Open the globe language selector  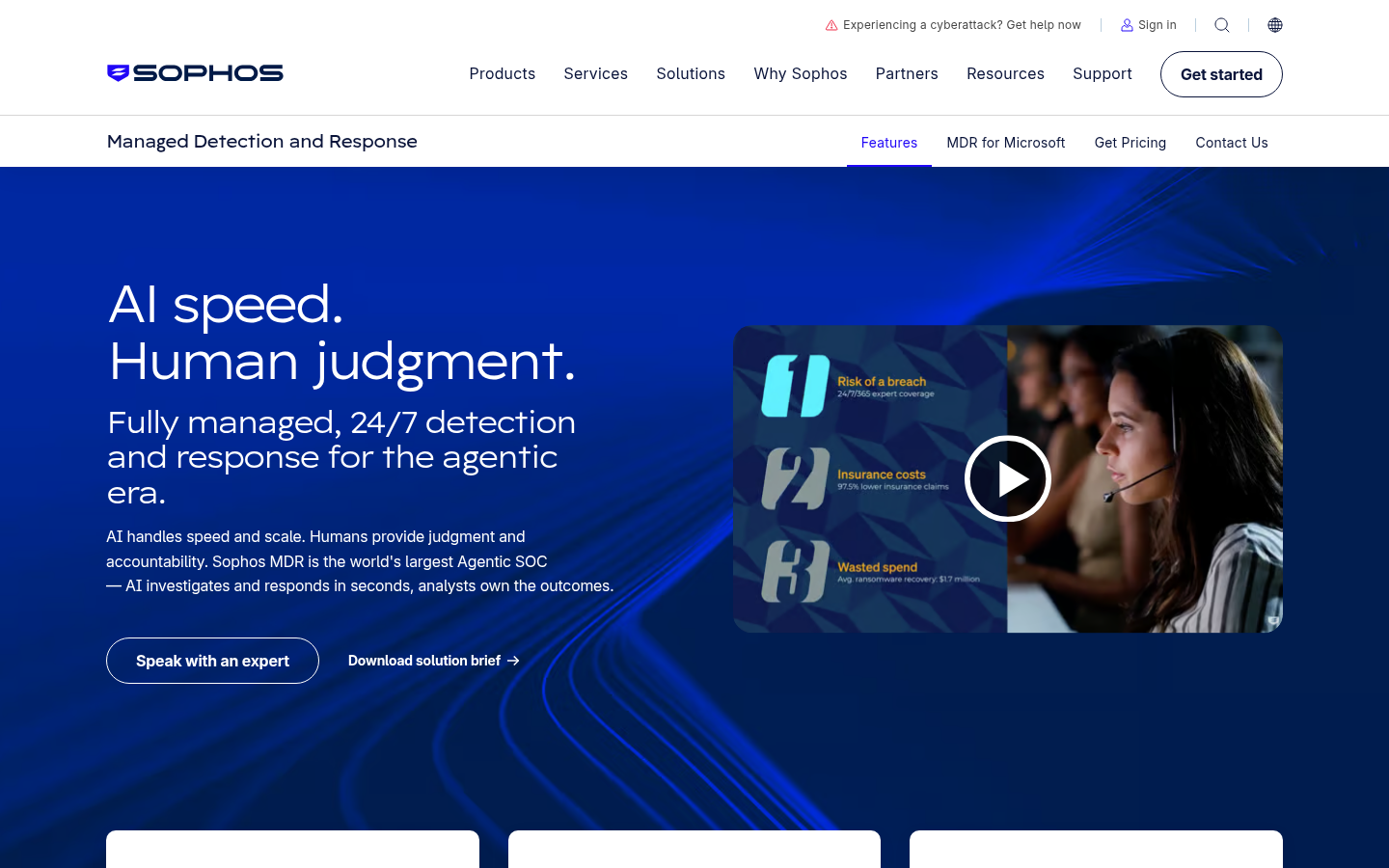1275,25
